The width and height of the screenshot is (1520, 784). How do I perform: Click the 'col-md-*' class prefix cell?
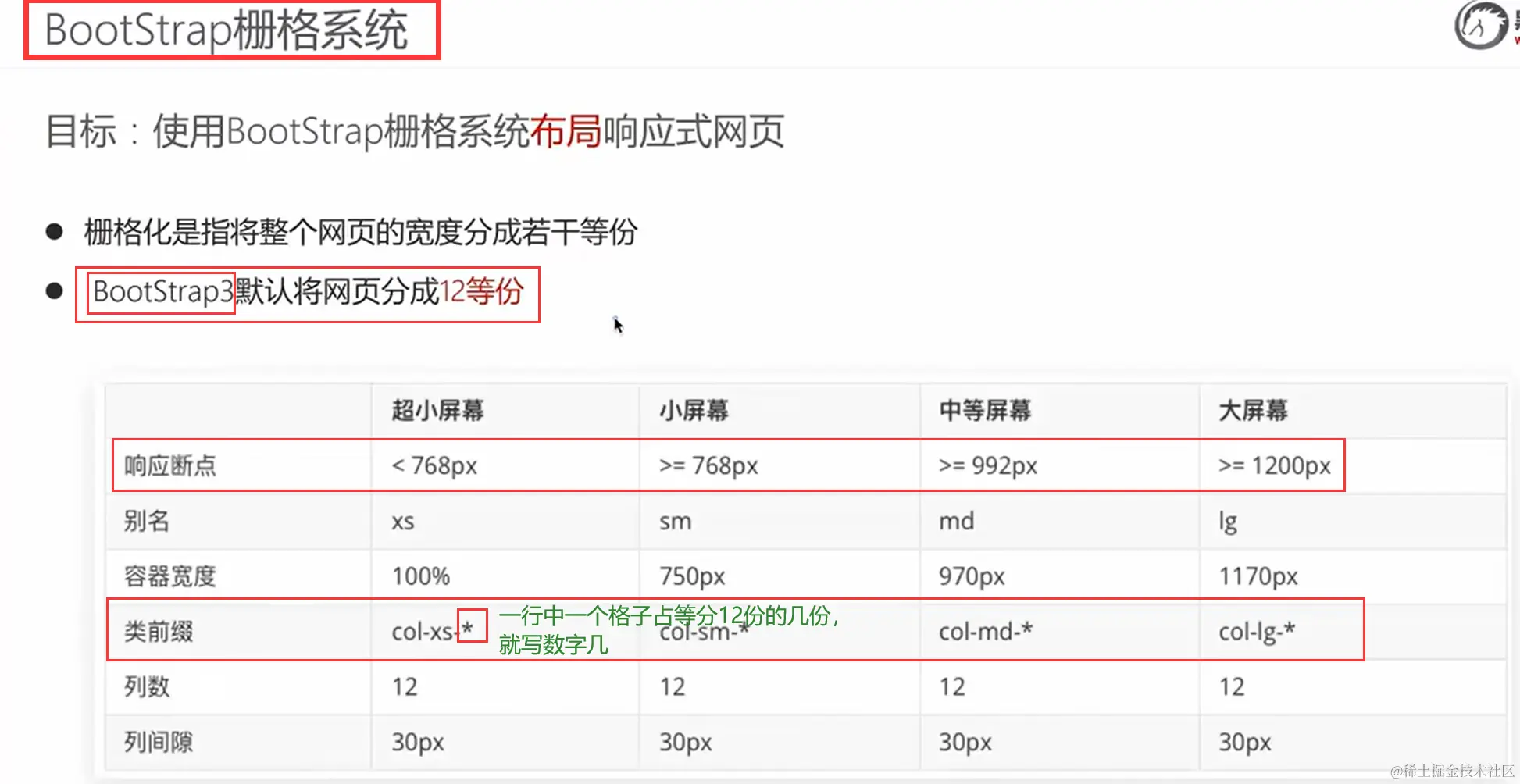pos(985,630)
